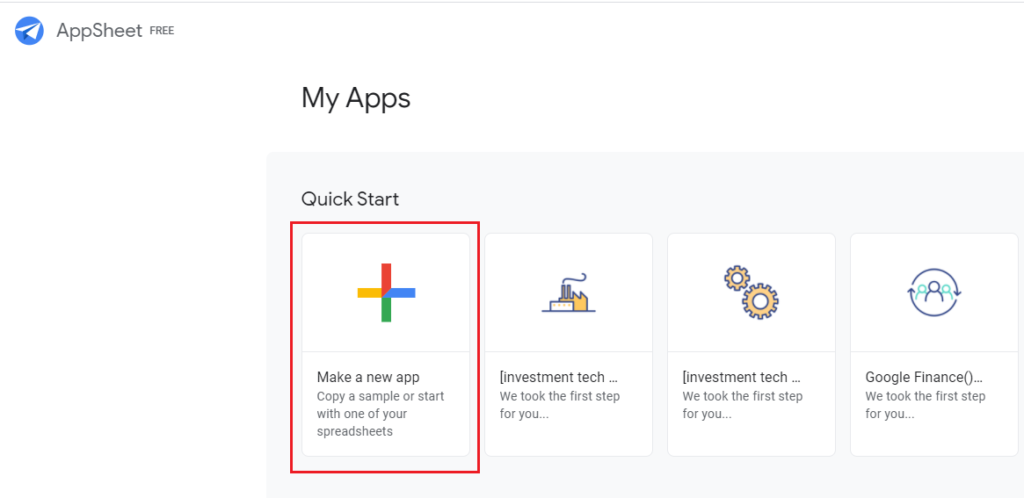Image resolution: width=1024 pixels, height=498 pixels.
Task: Click the AppSheet paper plane logo
Action: coord(30,31)
